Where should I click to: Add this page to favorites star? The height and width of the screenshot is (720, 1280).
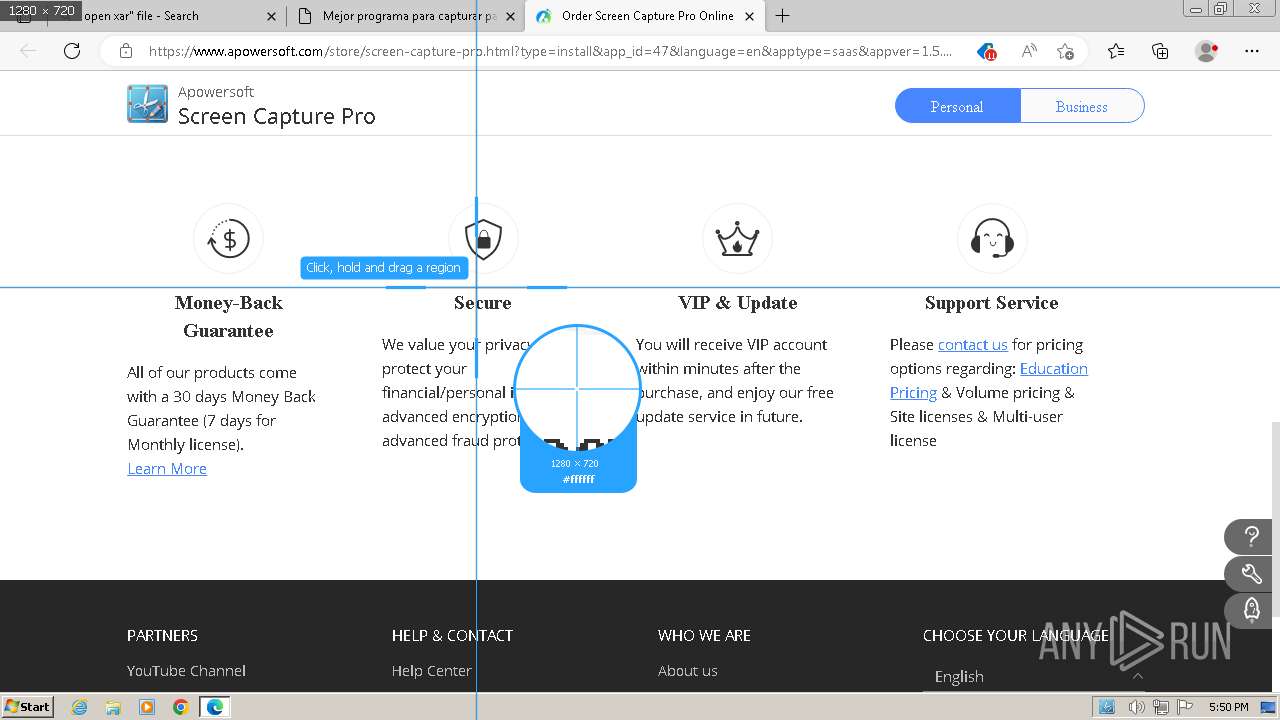click(x=1065, y=51)
